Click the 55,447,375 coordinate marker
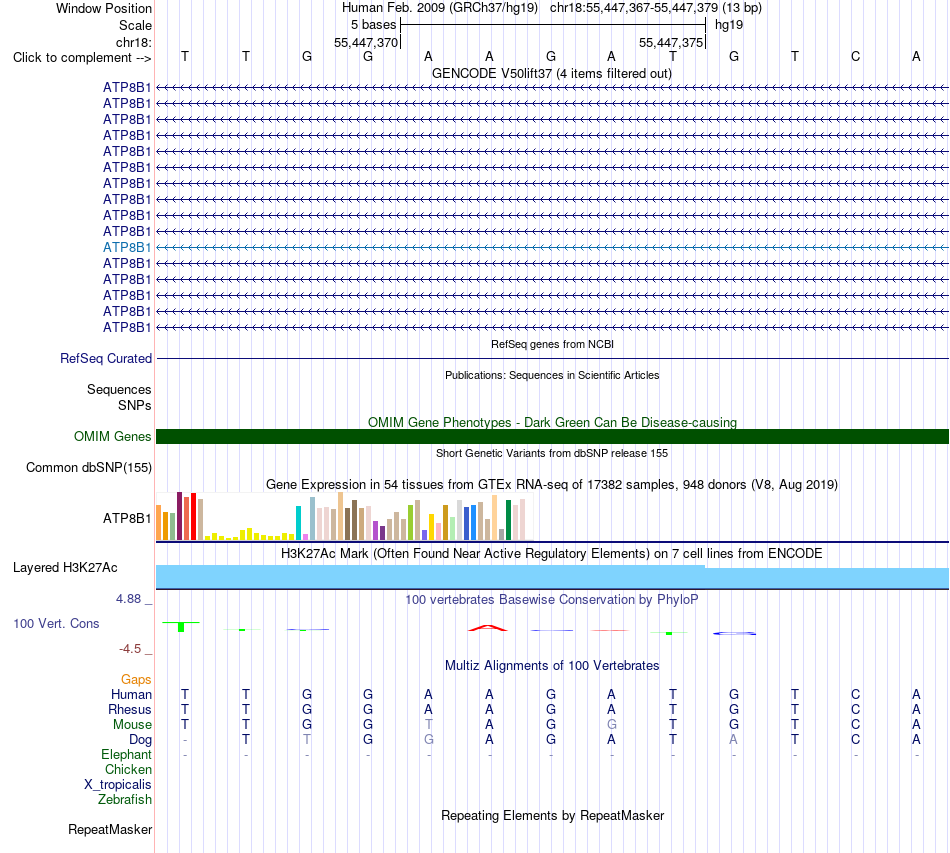This screenshot has height=853, width=950. tap(671, 42)
